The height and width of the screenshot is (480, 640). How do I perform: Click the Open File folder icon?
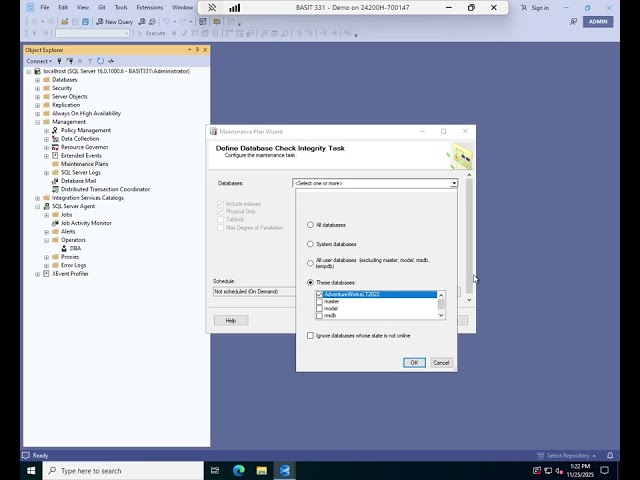(x=64, y=22)
